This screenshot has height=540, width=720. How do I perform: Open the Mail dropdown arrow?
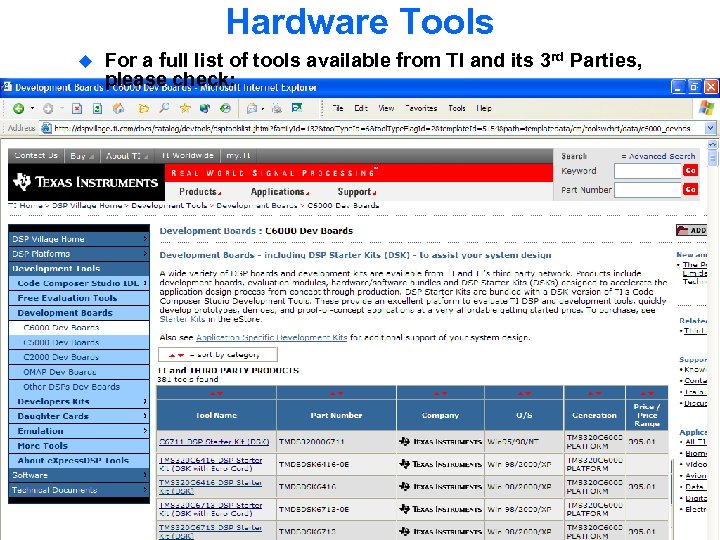(263, 109)
